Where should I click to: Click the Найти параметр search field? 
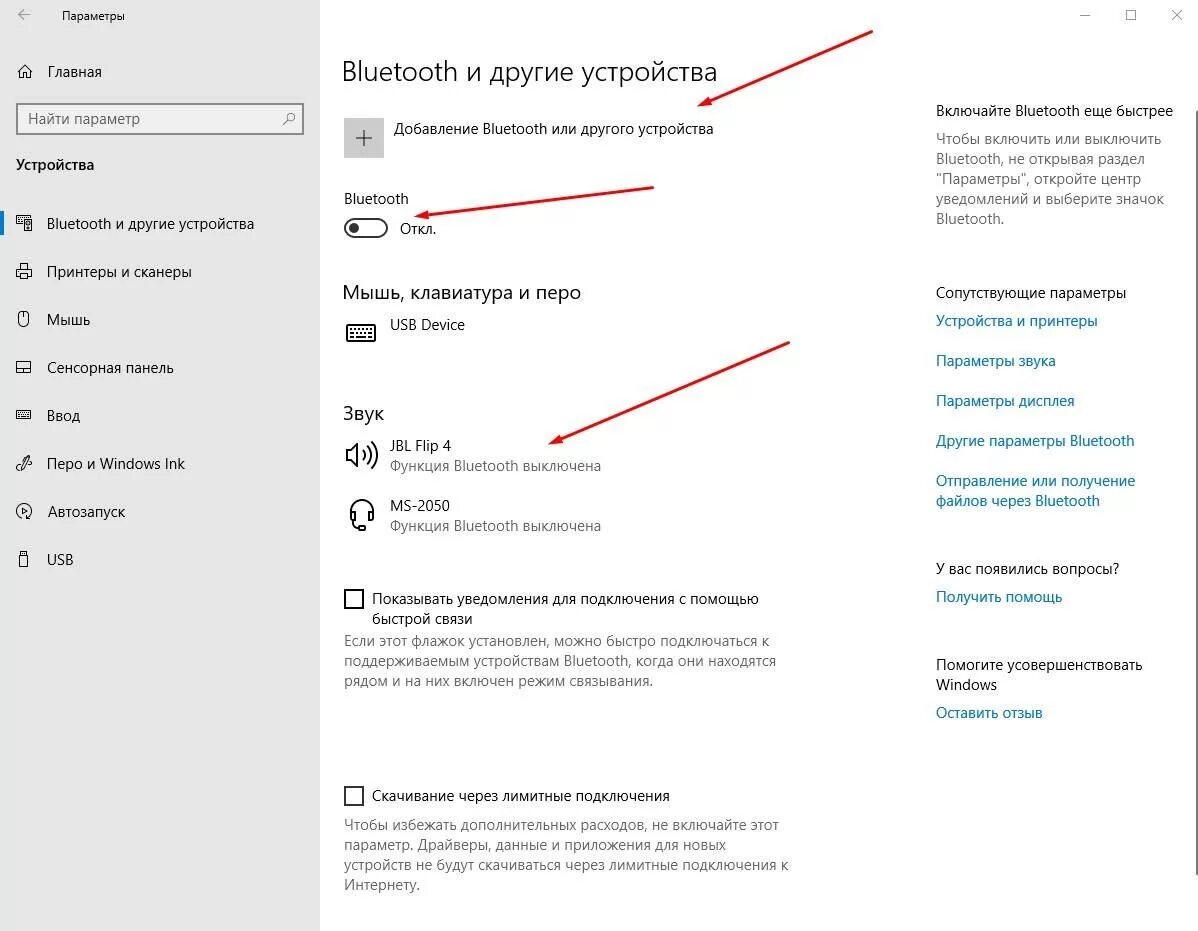[x=160, y=118]
